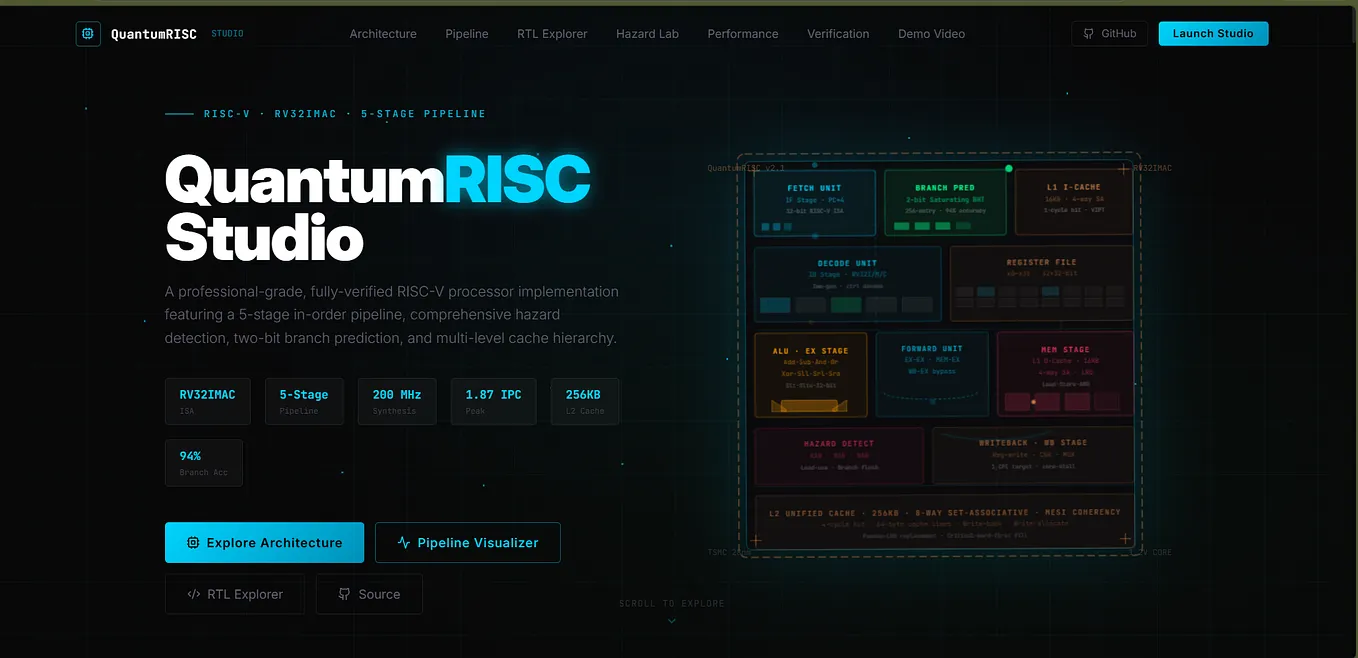Open the Pipeline nav item

[x=467, y=34]
